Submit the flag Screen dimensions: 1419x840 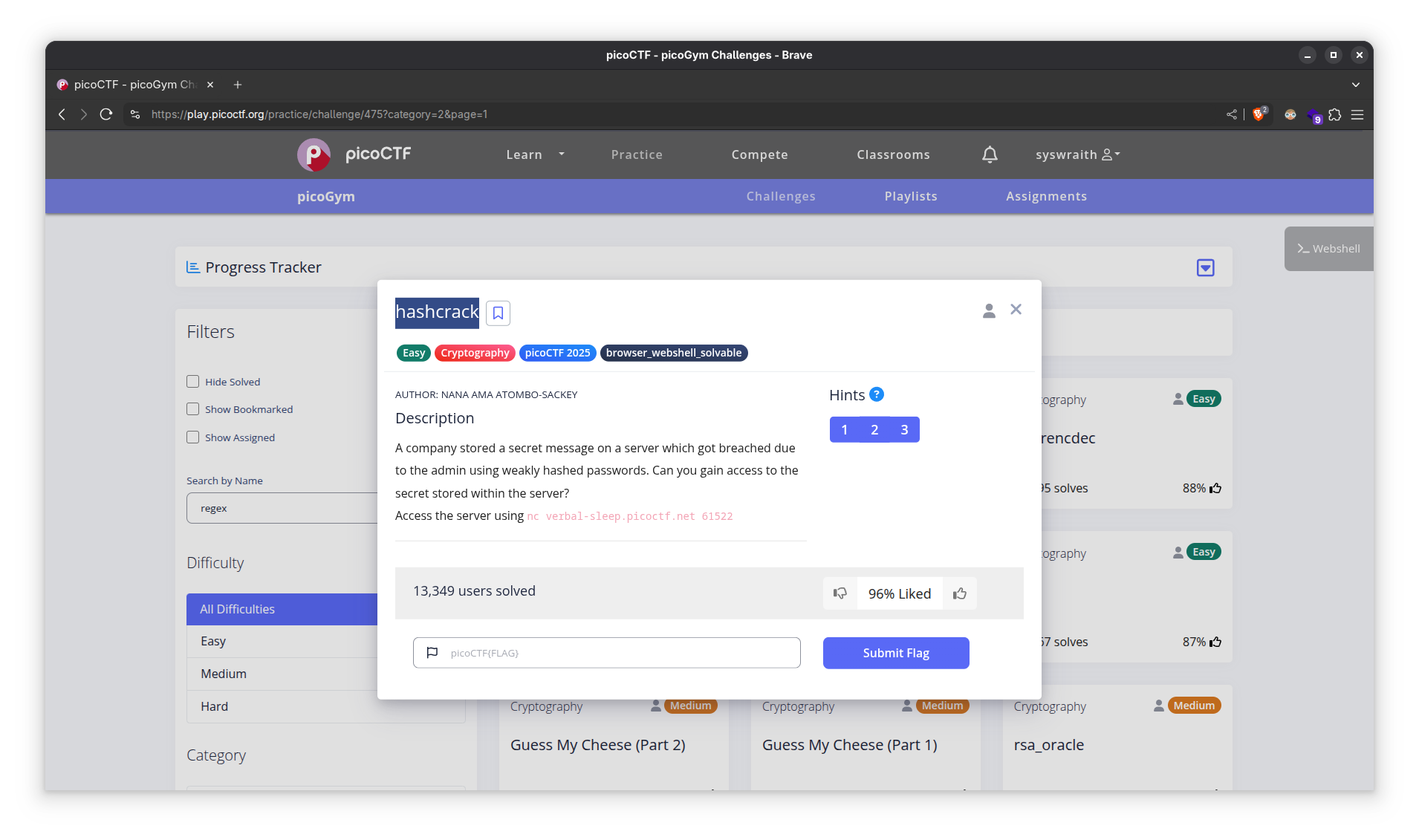coord(896,653)
